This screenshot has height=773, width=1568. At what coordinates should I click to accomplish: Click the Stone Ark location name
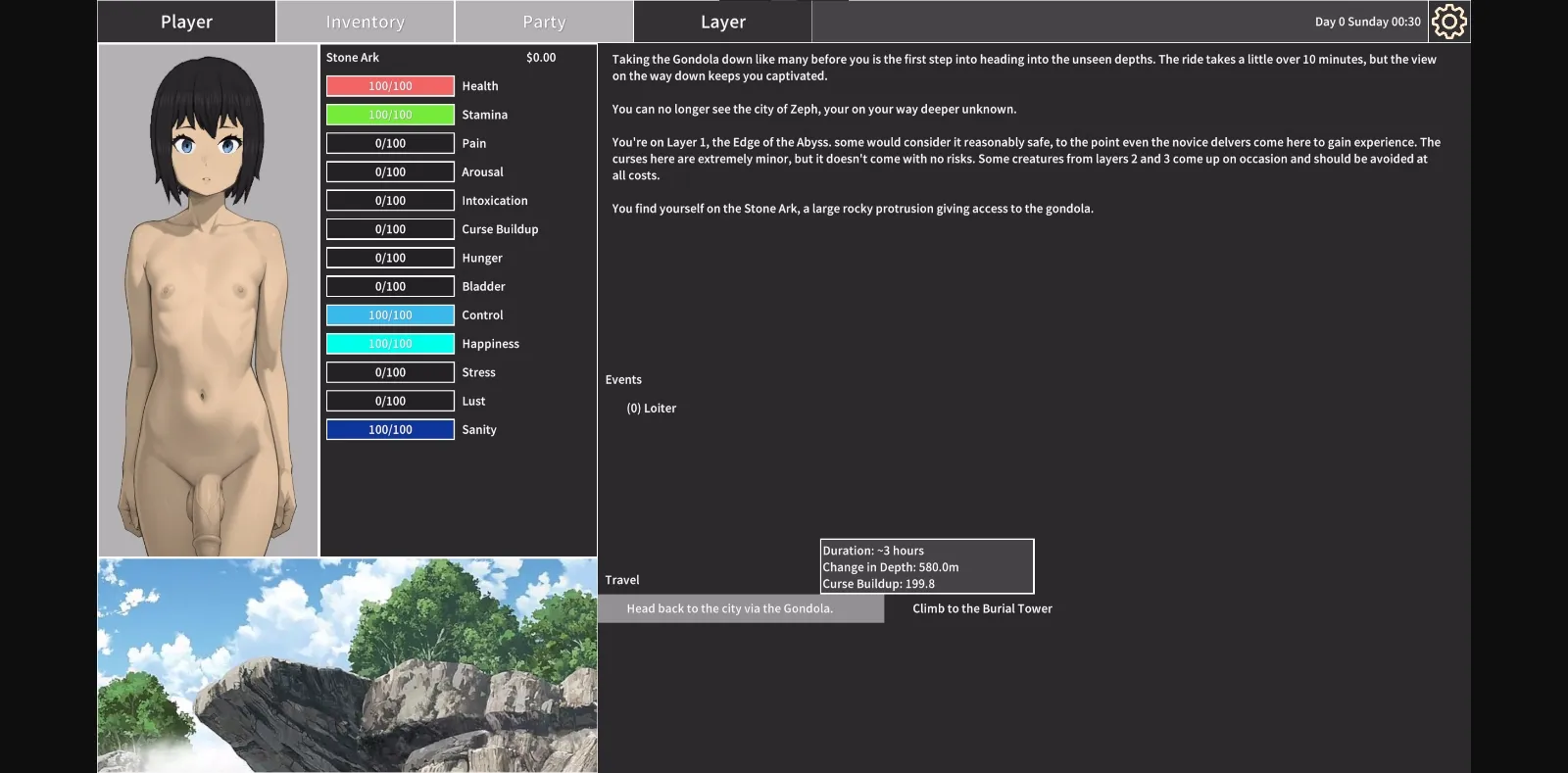(x=353, y=58)
